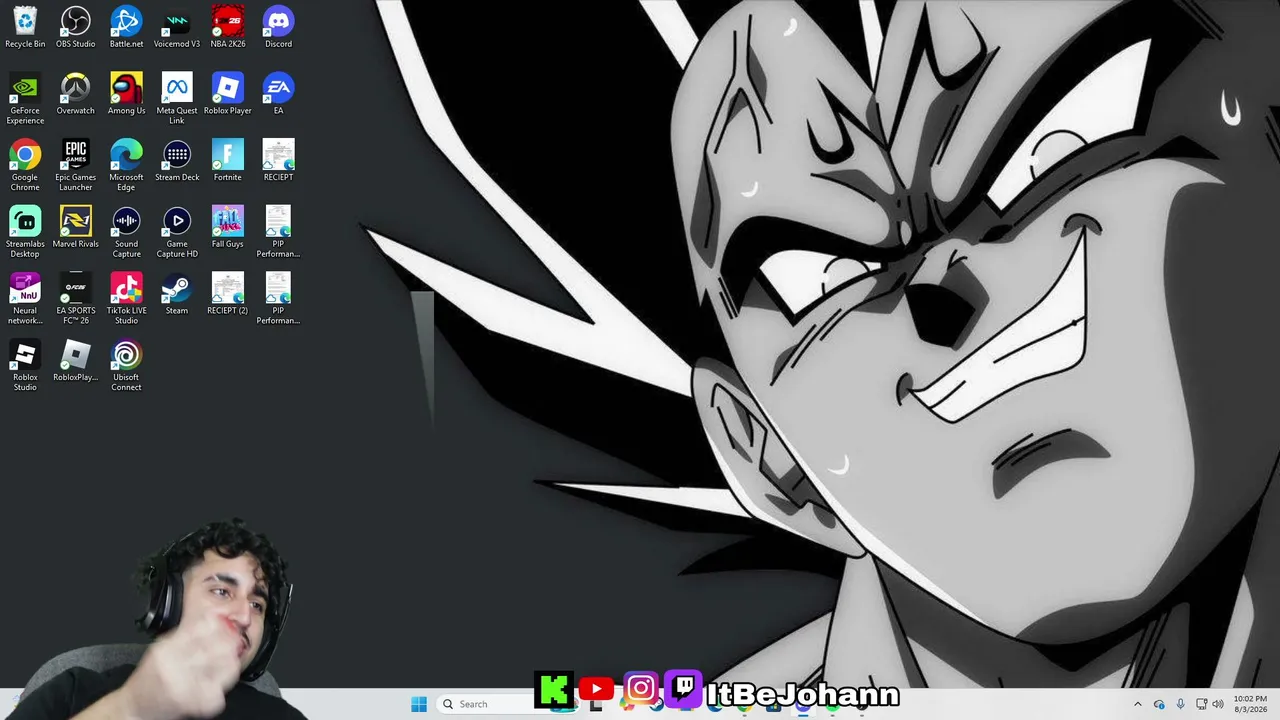Select the Among Us shortcut
1280x720 pixels.
[x=126, y=94]
